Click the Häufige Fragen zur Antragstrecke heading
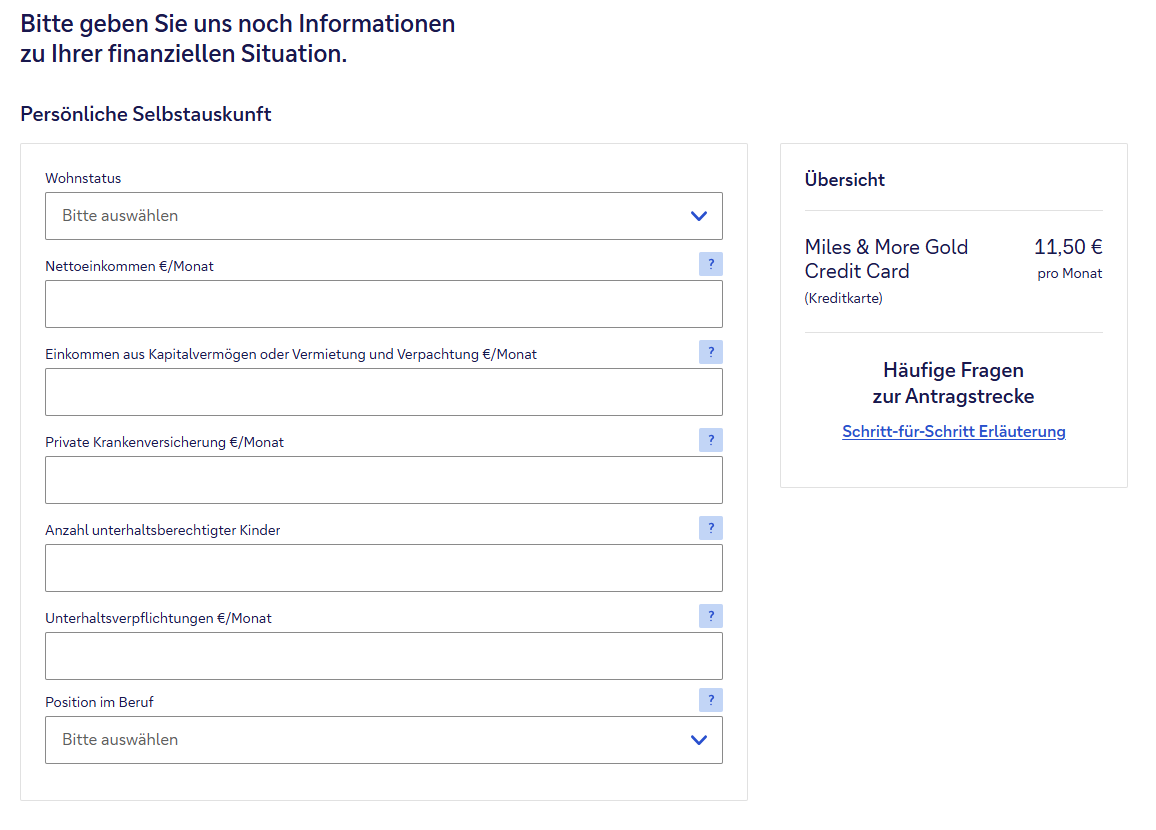The image size is (1156, 830). click(x=953, y=384)
